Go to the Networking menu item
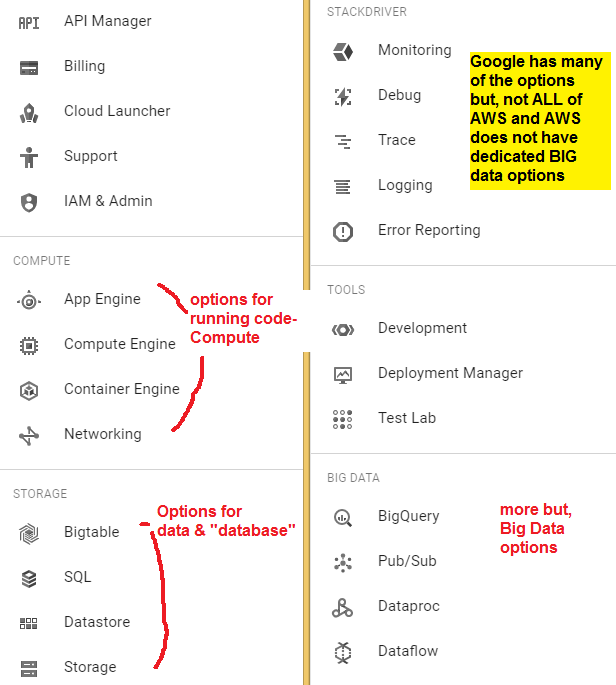Image resolution: width=616 pixels, height=685 pixels. point(102,434)
